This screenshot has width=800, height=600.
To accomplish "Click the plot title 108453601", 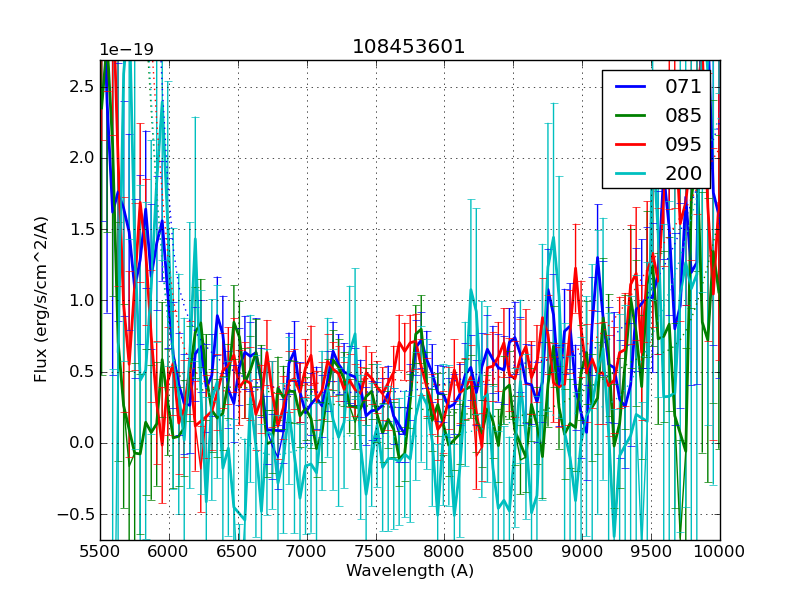I will click(409, 47).
